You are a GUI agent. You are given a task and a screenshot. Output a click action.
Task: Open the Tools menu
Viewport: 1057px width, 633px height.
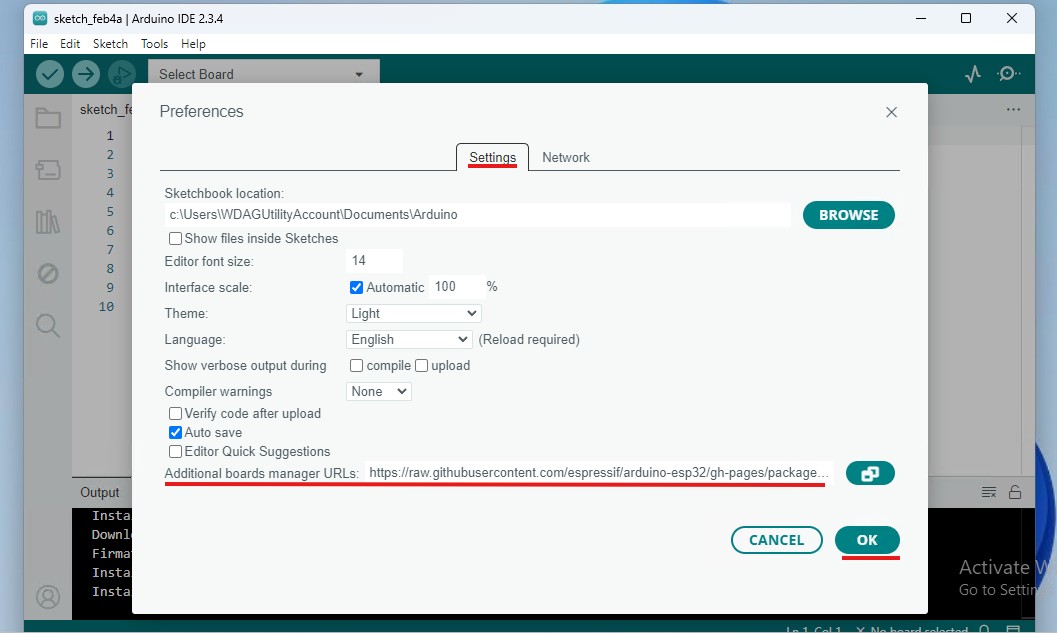[x=154, y=43]
